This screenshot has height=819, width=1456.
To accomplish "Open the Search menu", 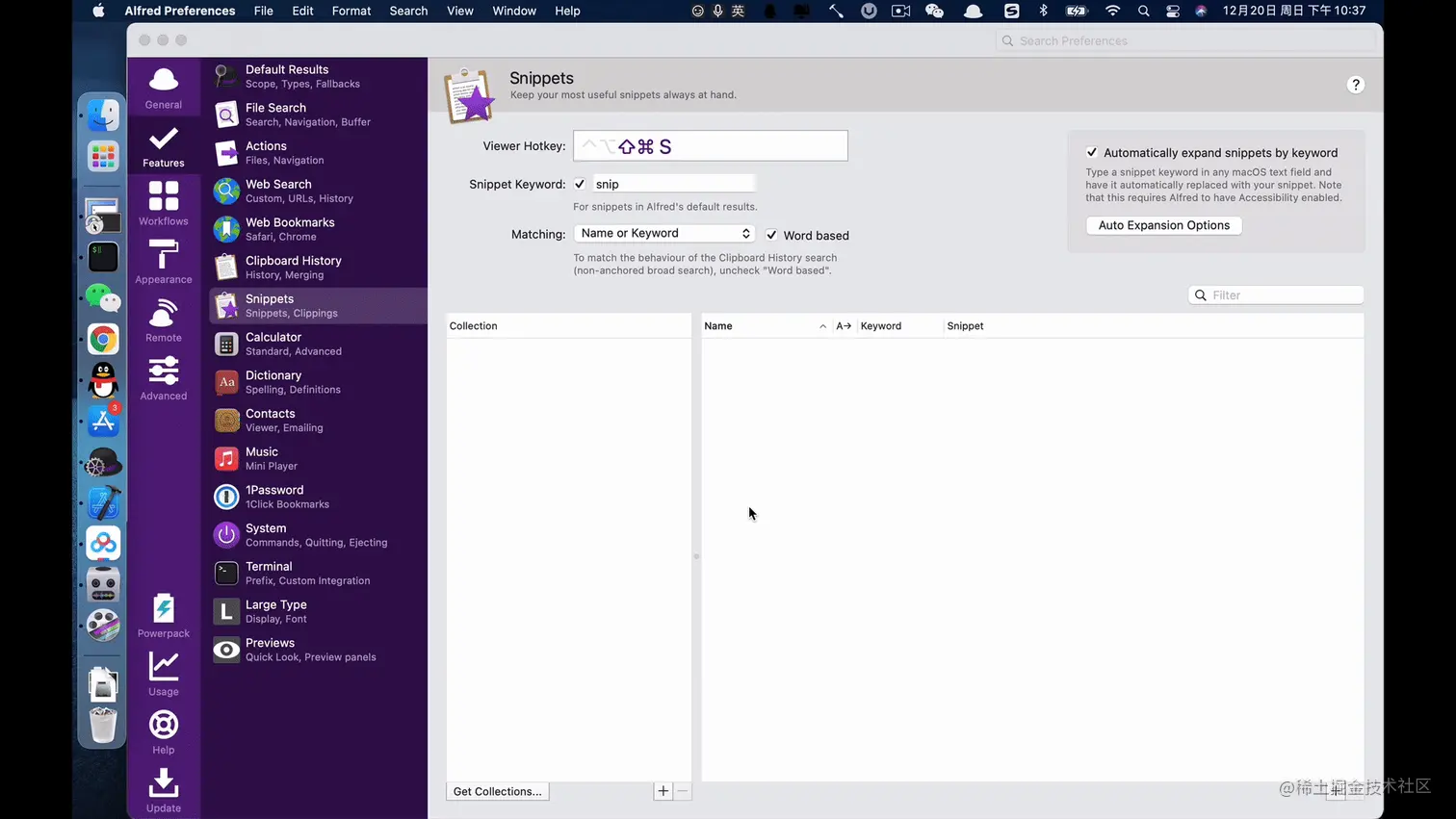I will coord(408,11).
